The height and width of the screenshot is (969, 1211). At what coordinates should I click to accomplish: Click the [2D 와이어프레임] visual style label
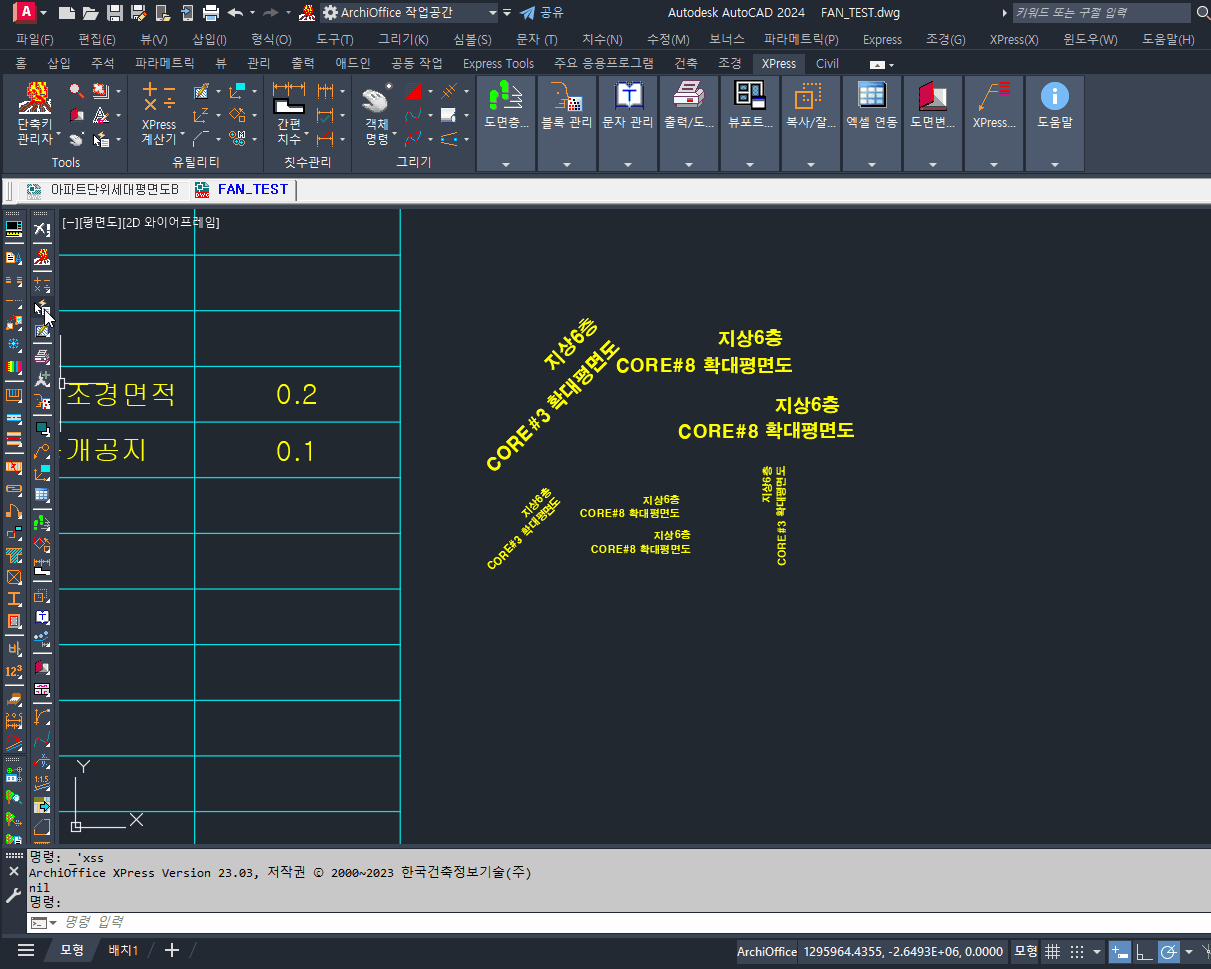click(x=170, y=223)
